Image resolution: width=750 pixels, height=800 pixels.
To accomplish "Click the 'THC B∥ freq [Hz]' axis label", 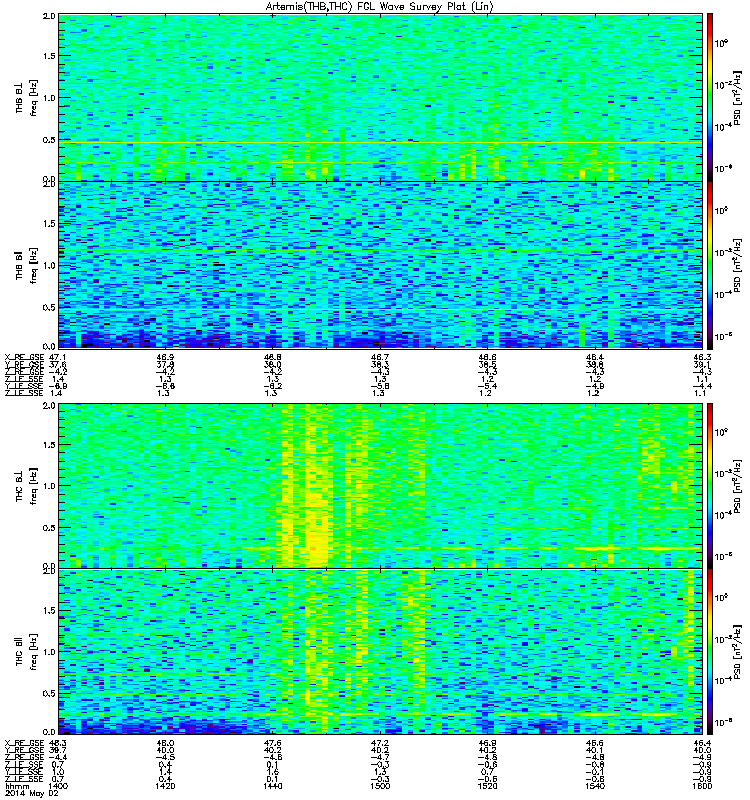I will click(x=27, y=652).
